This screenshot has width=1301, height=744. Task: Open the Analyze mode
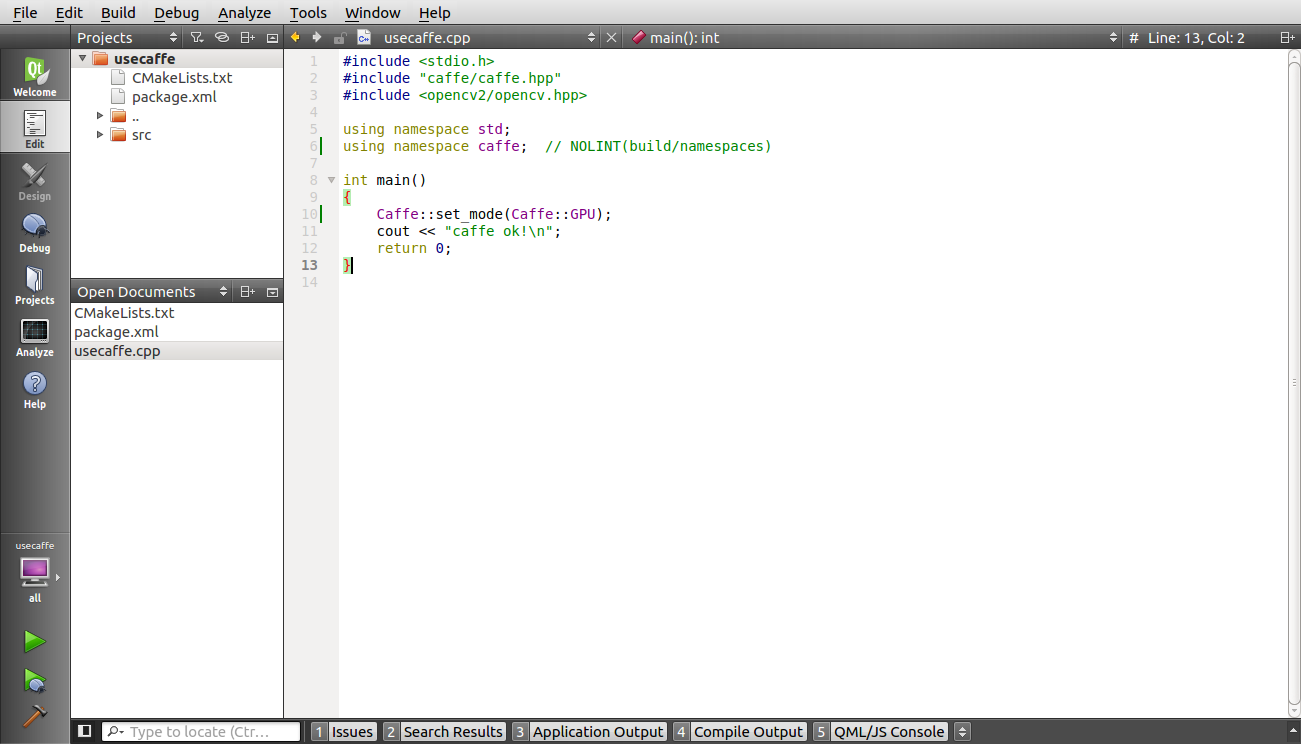pyautogui.click(x=35, y=337)
